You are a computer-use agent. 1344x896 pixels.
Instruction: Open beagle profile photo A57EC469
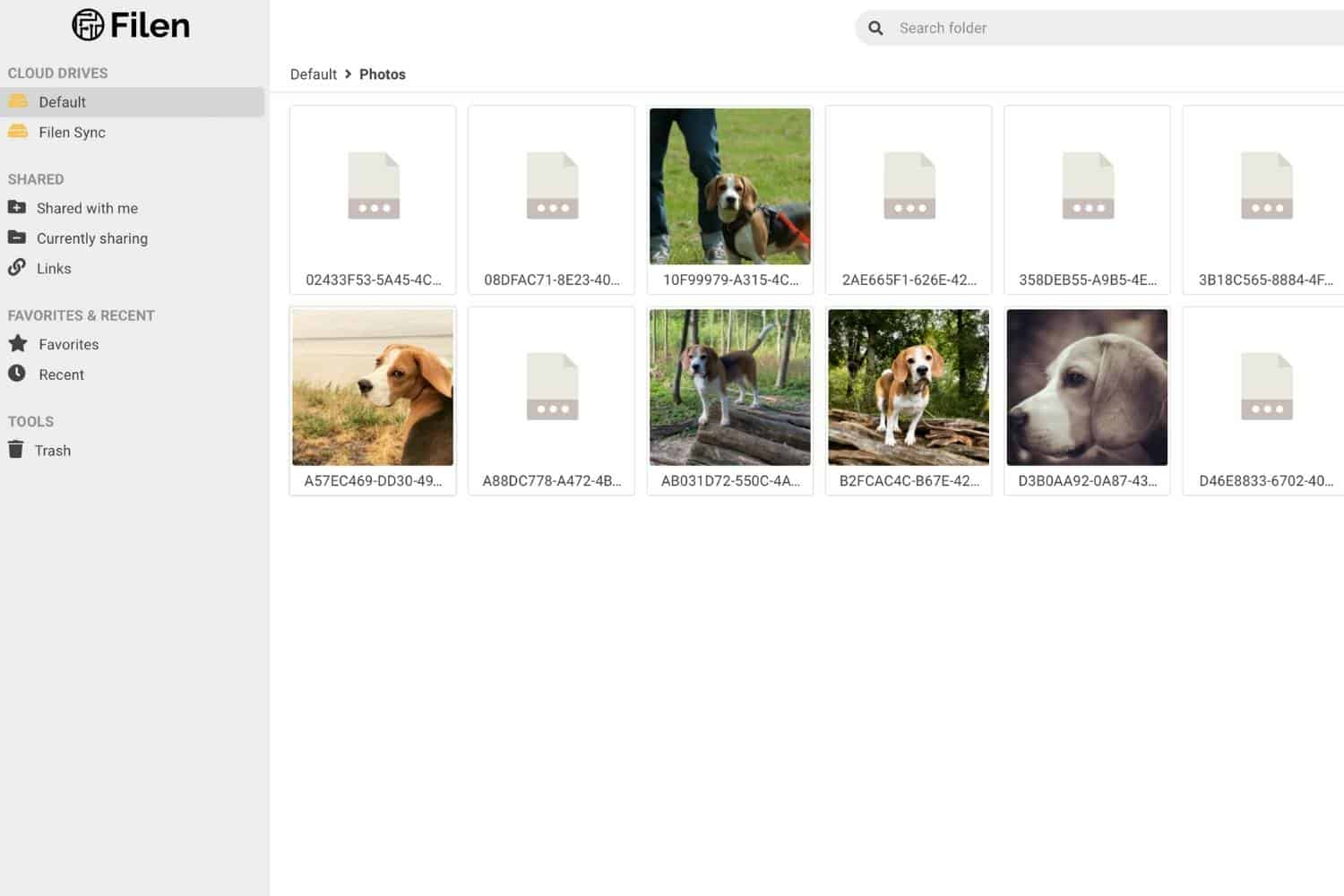point(373,387)
